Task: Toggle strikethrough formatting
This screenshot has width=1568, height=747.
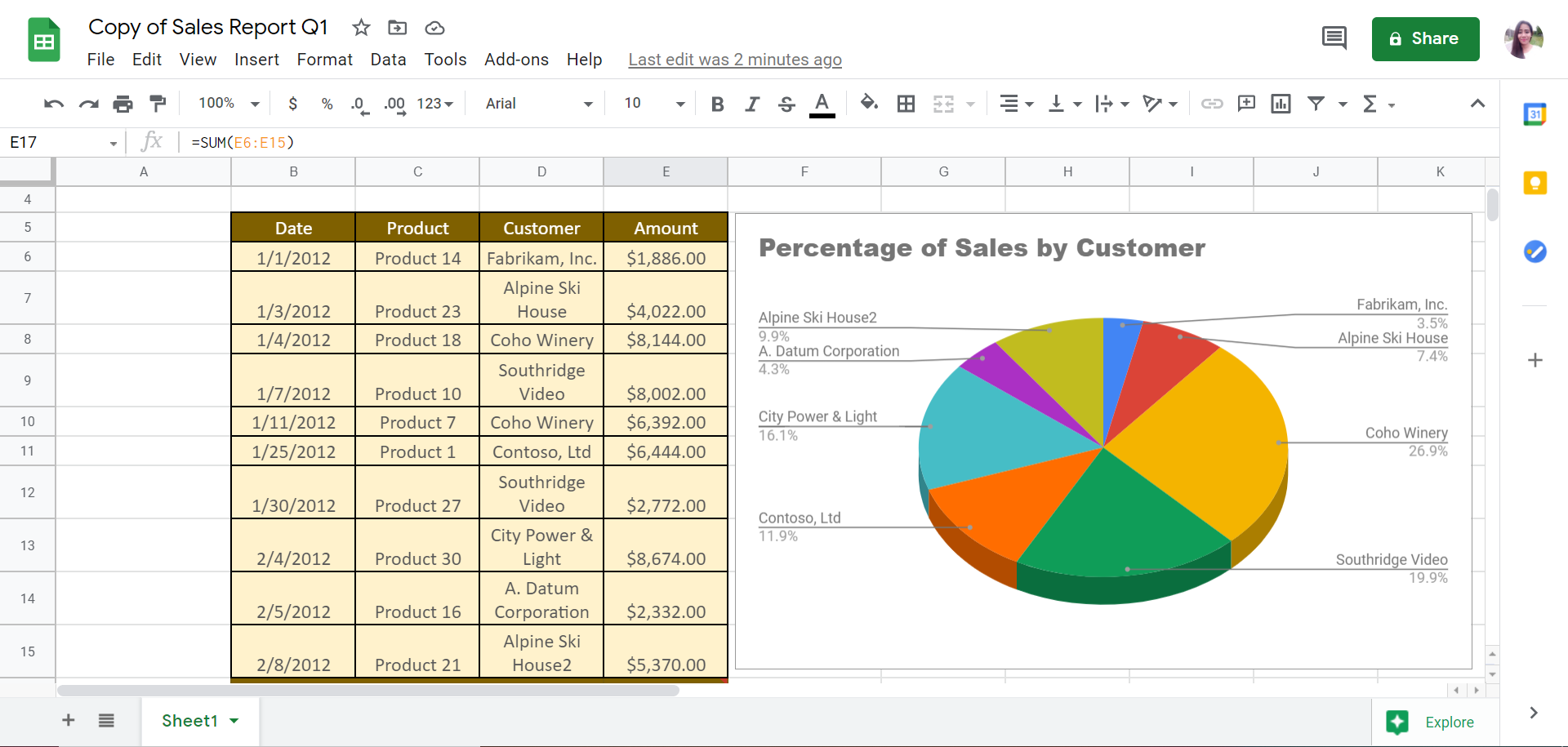Action: point(786,104)
